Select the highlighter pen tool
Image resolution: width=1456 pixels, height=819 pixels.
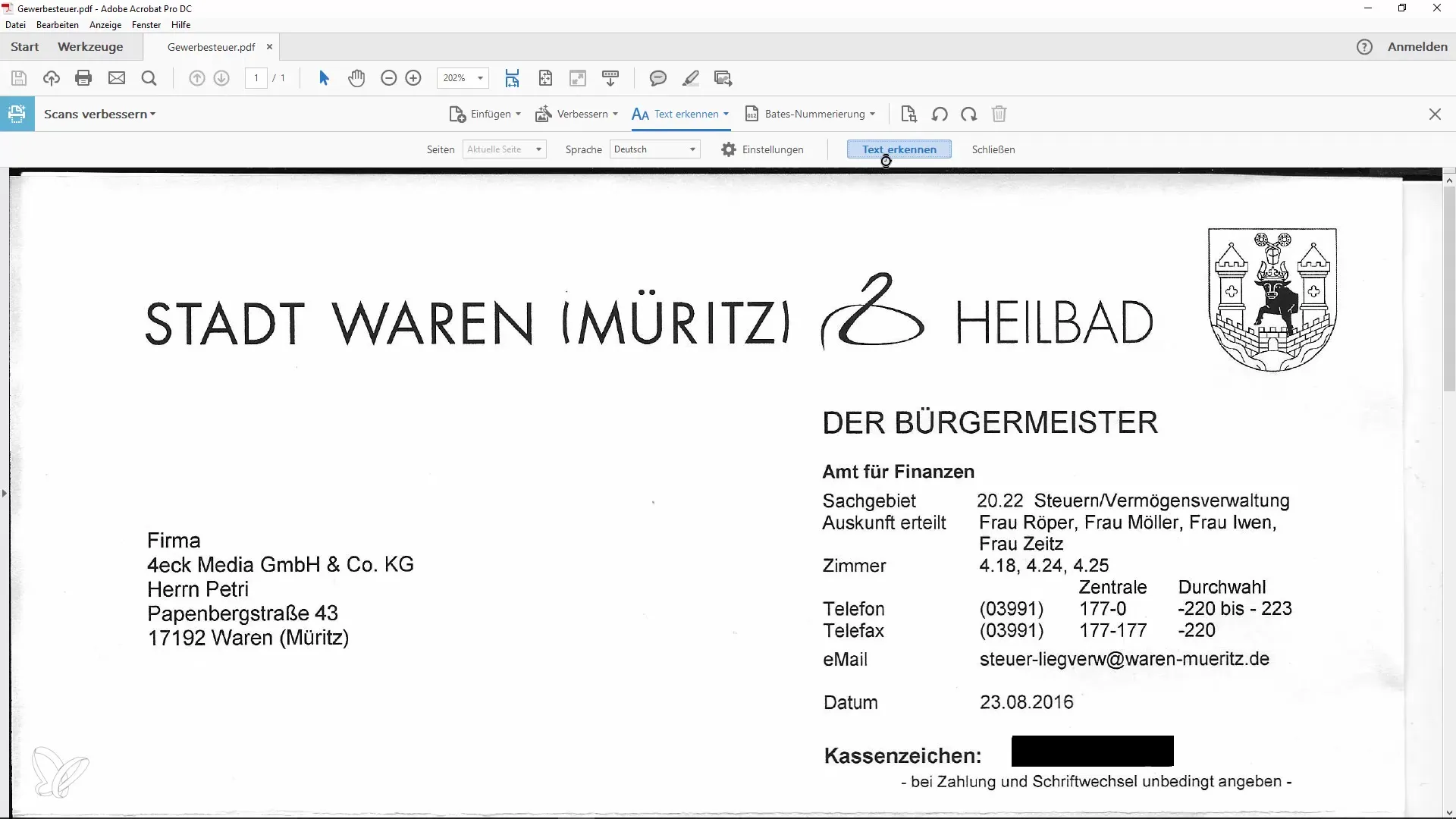(x=691, y=78)
